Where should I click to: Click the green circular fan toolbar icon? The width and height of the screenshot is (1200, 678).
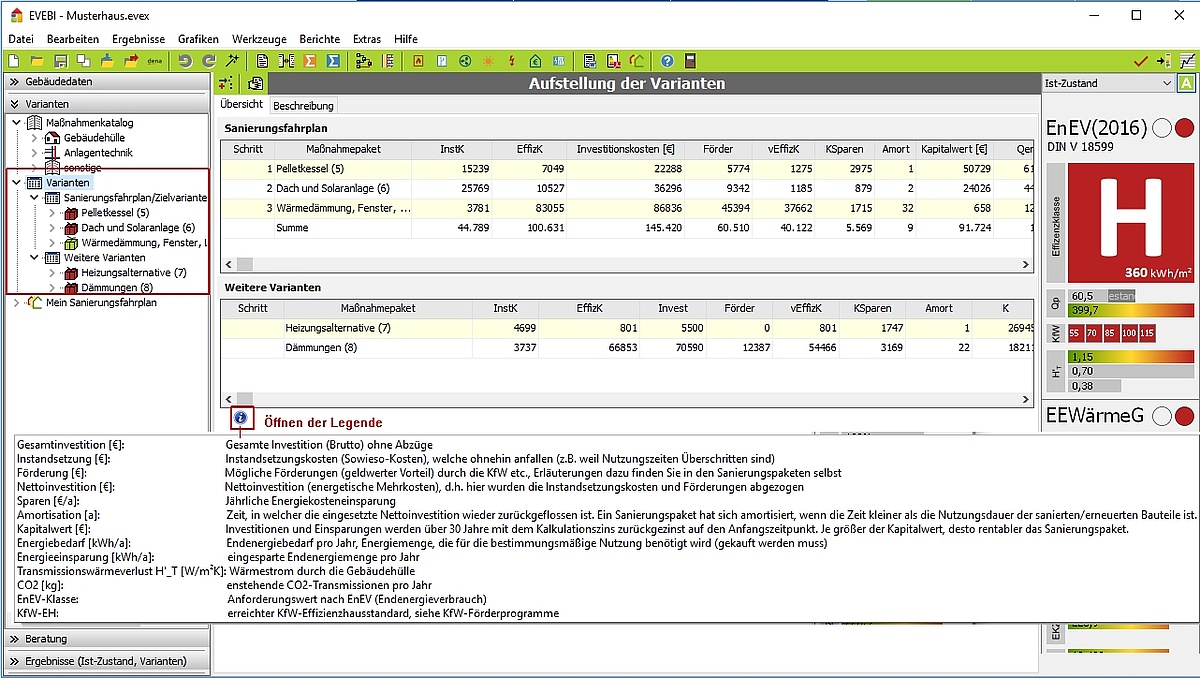pos(465,61)
